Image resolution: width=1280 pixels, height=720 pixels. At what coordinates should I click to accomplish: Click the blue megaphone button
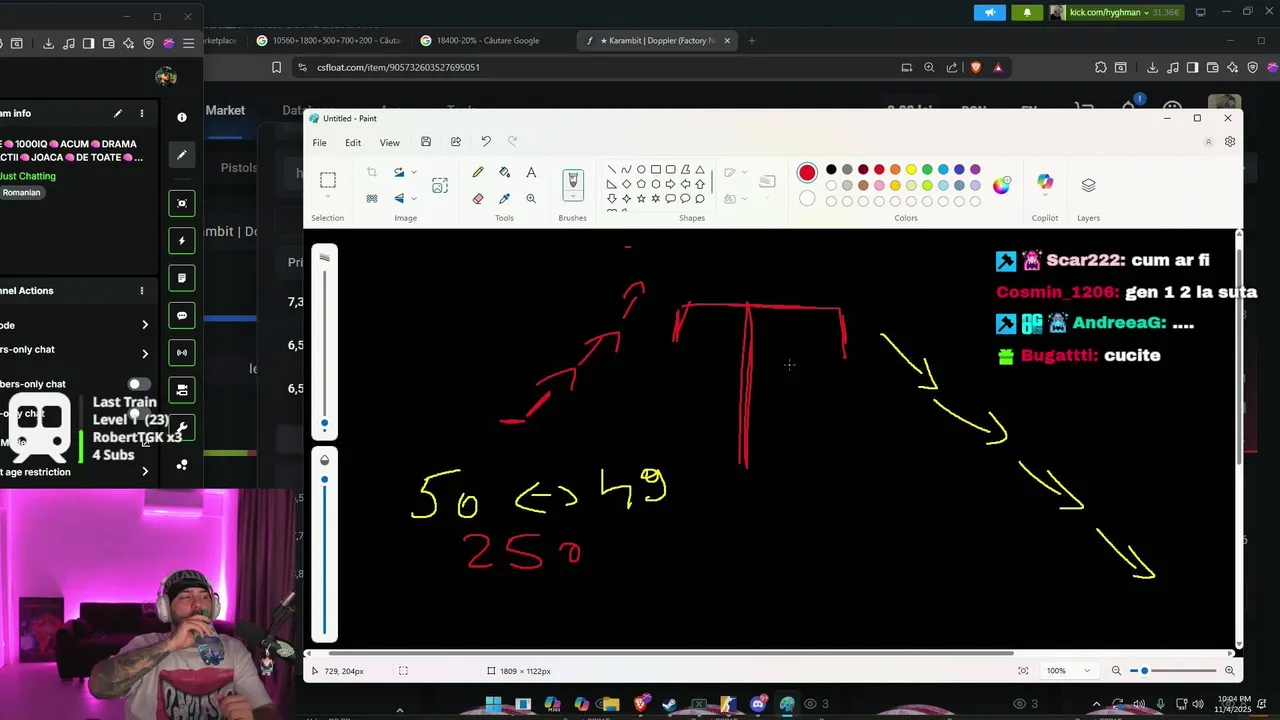990,12
